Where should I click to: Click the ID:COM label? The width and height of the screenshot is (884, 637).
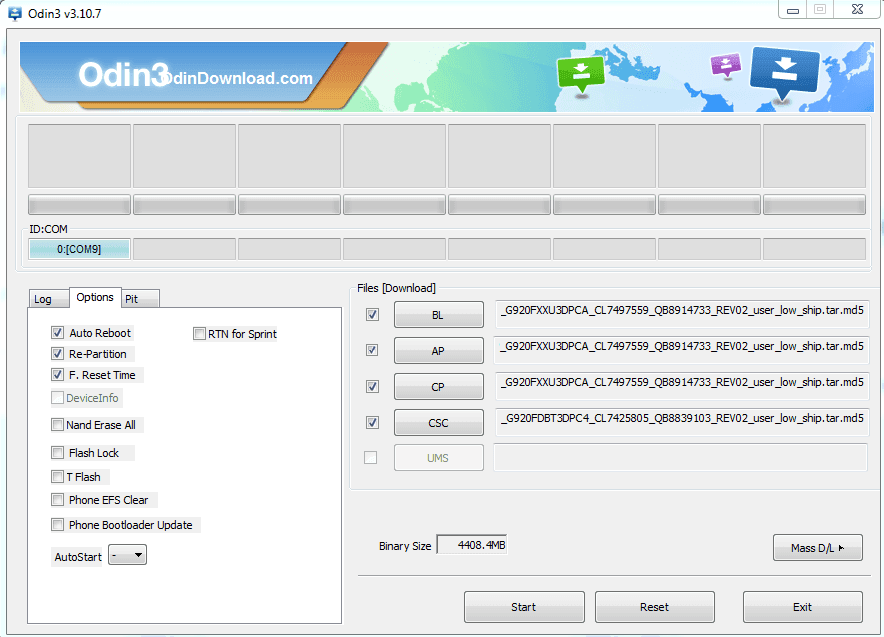(x=48, y=229)
